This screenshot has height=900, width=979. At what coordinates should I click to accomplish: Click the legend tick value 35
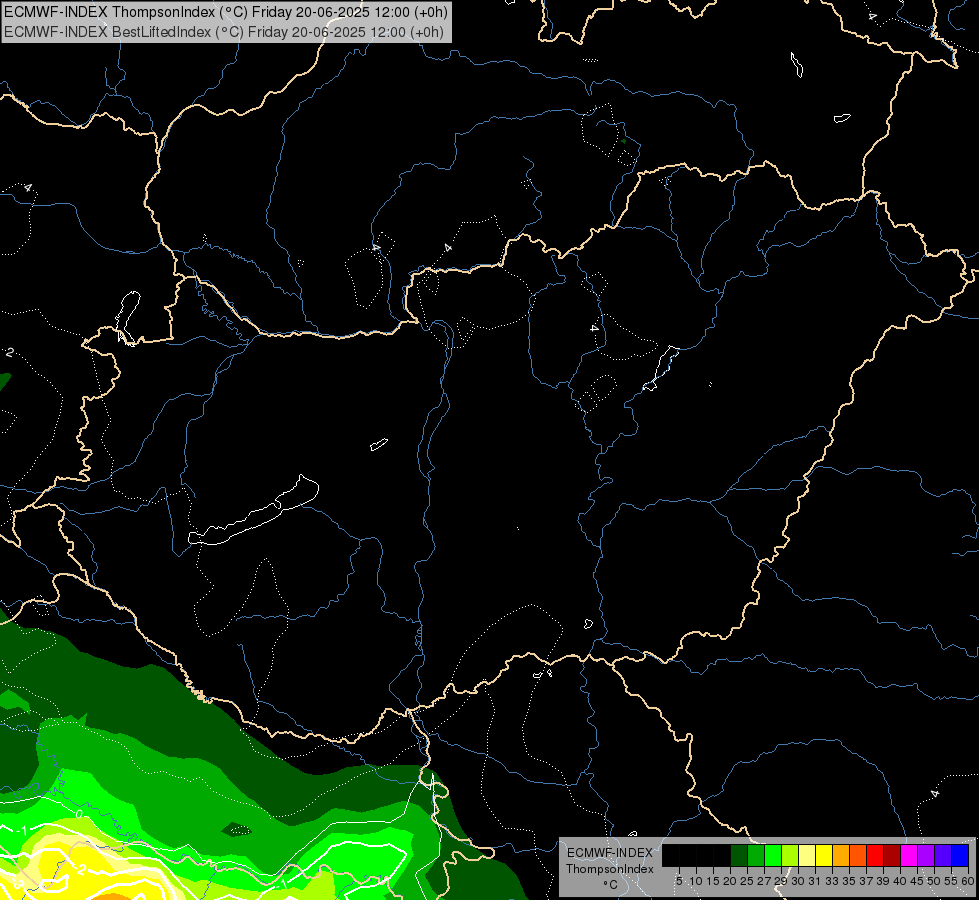(x=849, y=881)
